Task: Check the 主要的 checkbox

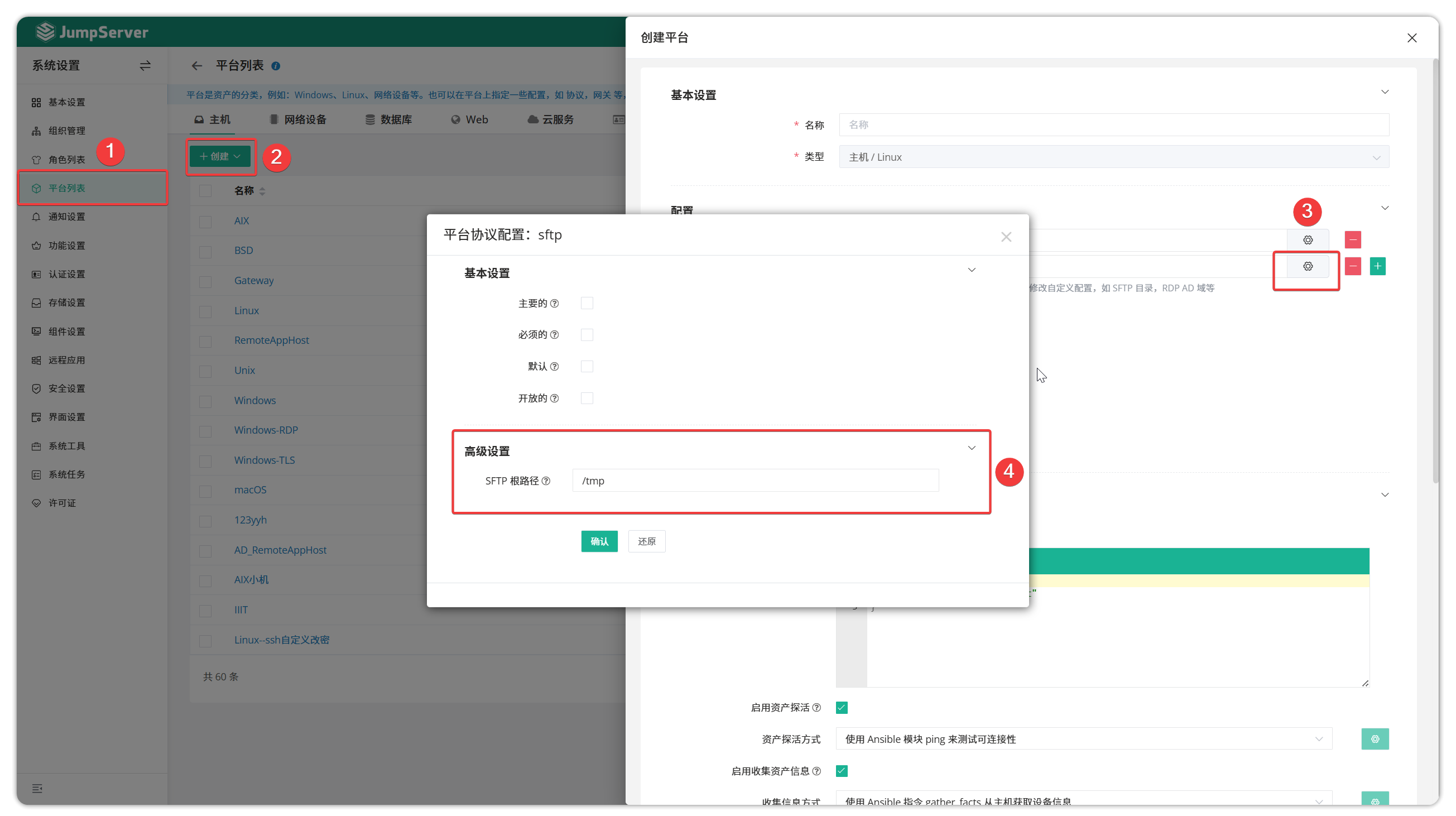Action: point(586,303)
